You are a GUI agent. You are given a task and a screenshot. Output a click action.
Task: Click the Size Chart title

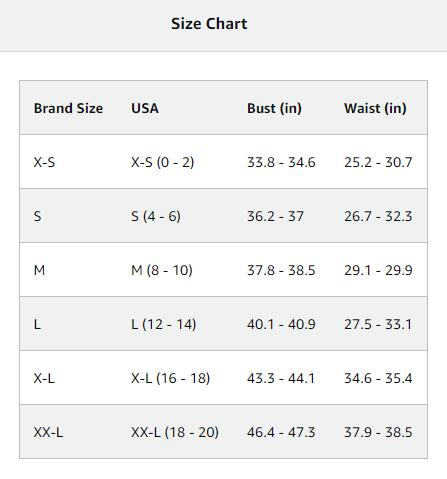(x=209, y=24)
